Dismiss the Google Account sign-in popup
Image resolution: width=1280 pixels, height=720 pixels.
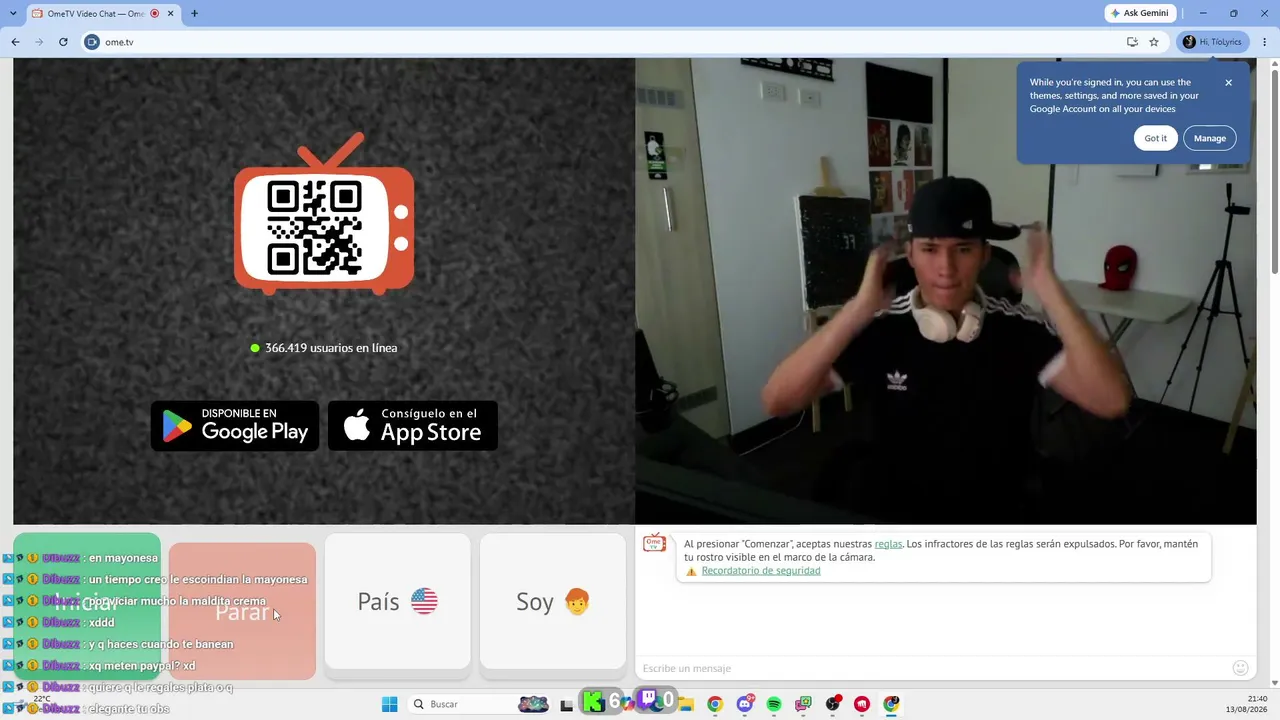point(1229,83)
